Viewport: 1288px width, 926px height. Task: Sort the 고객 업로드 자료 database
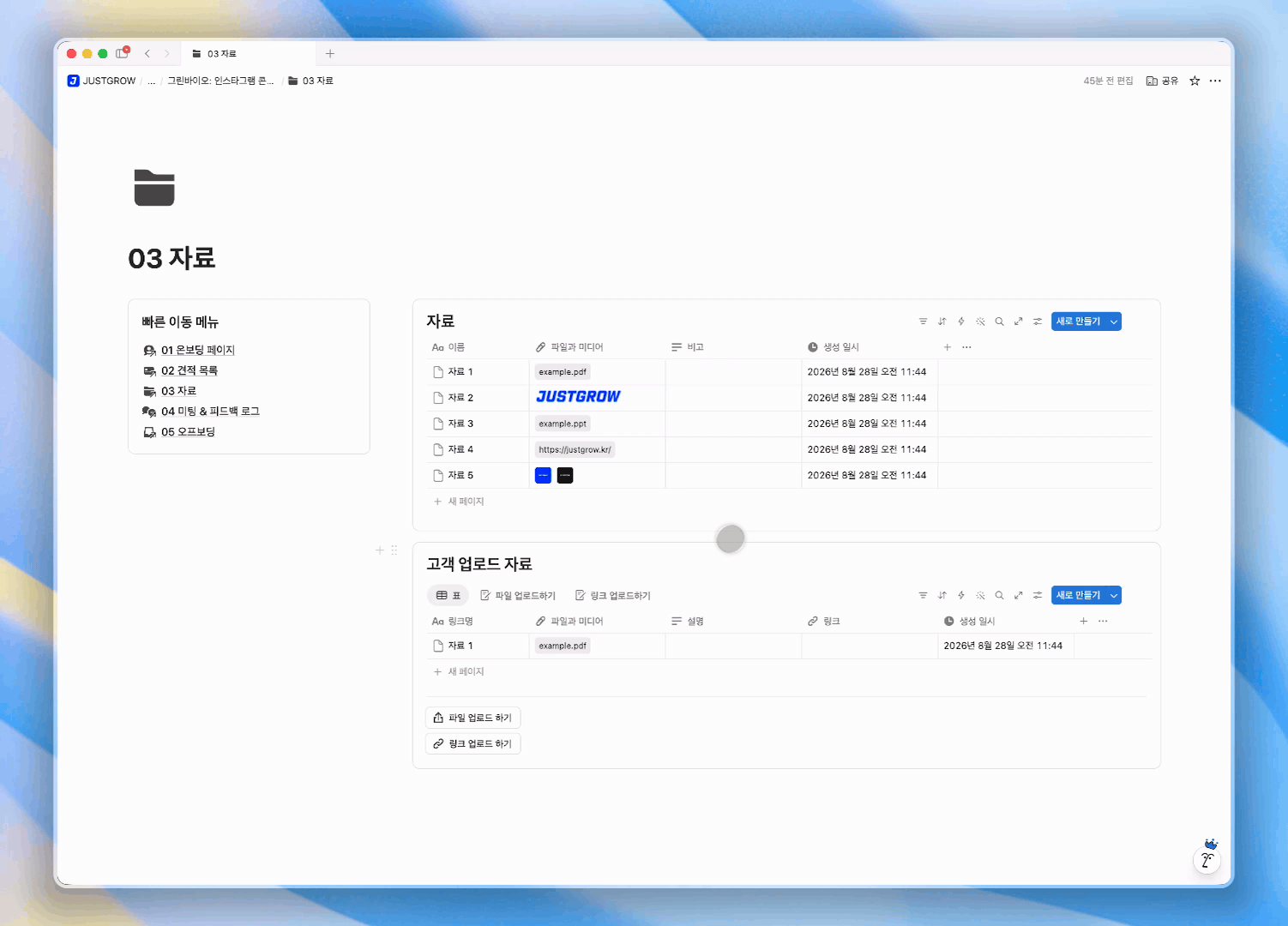coord(942,595)
